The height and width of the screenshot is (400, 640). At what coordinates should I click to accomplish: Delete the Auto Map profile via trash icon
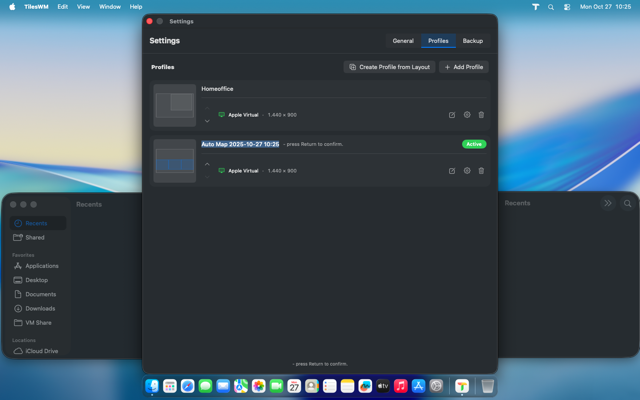481,171
